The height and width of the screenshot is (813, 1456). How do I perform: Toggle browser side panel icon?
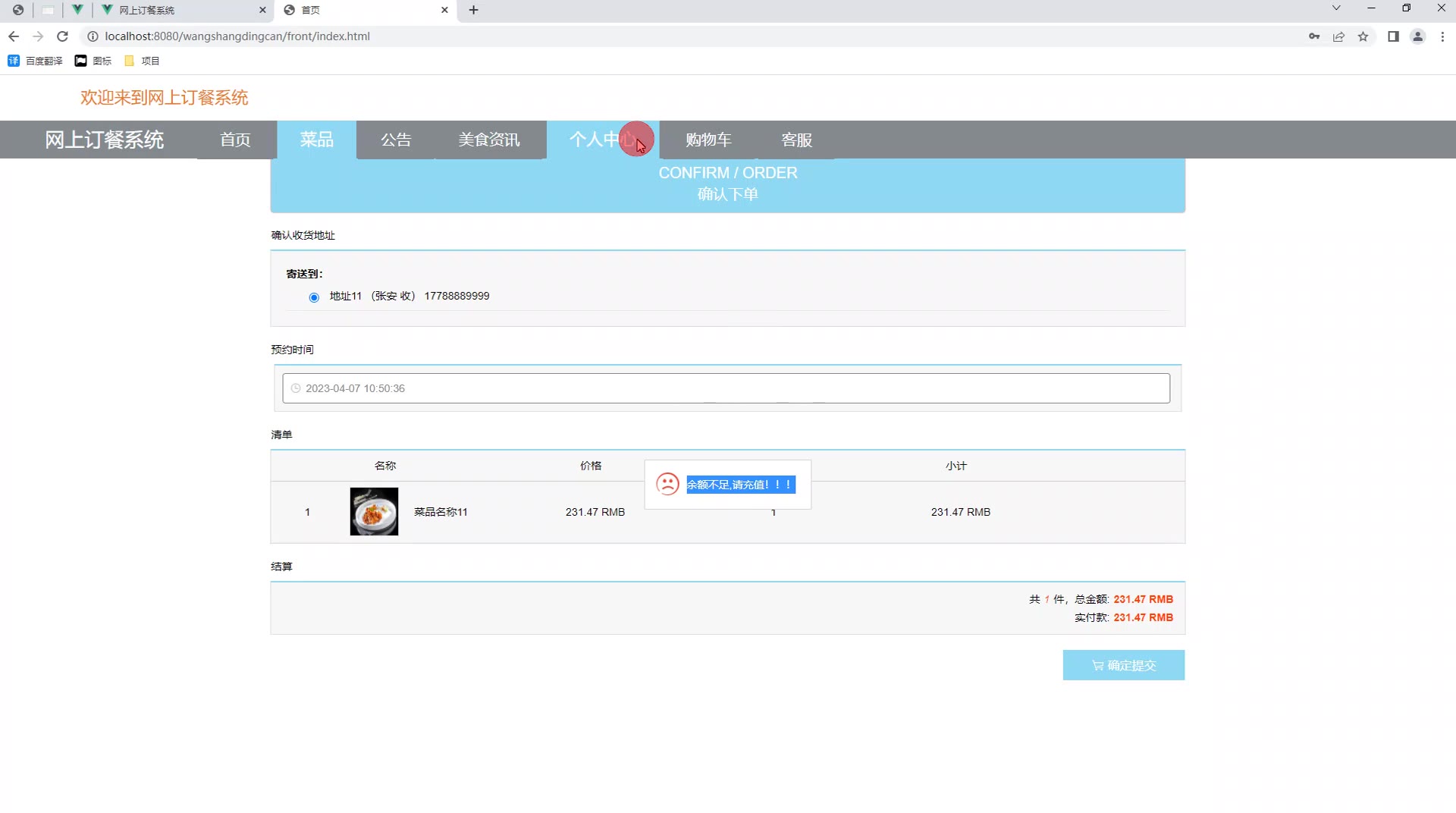[1393, 36]
